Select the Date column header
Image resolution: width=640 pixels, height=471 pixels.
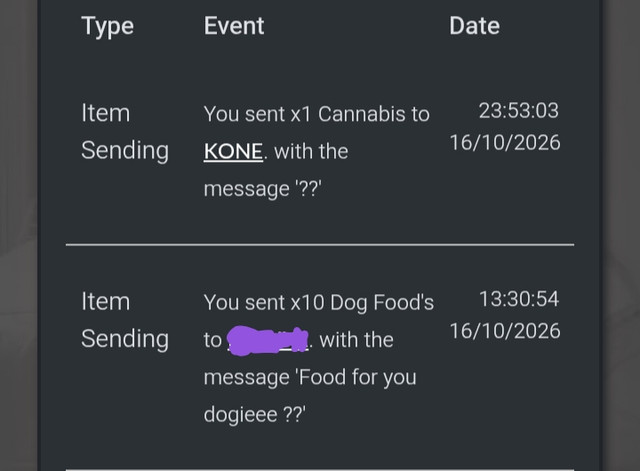click(474, 26)
